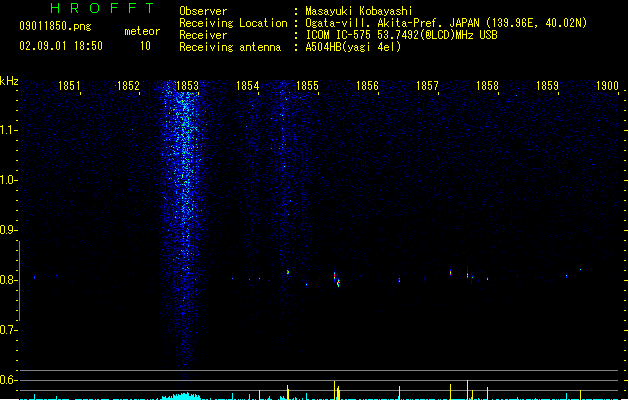Click the 1853 time axis label

188,86
